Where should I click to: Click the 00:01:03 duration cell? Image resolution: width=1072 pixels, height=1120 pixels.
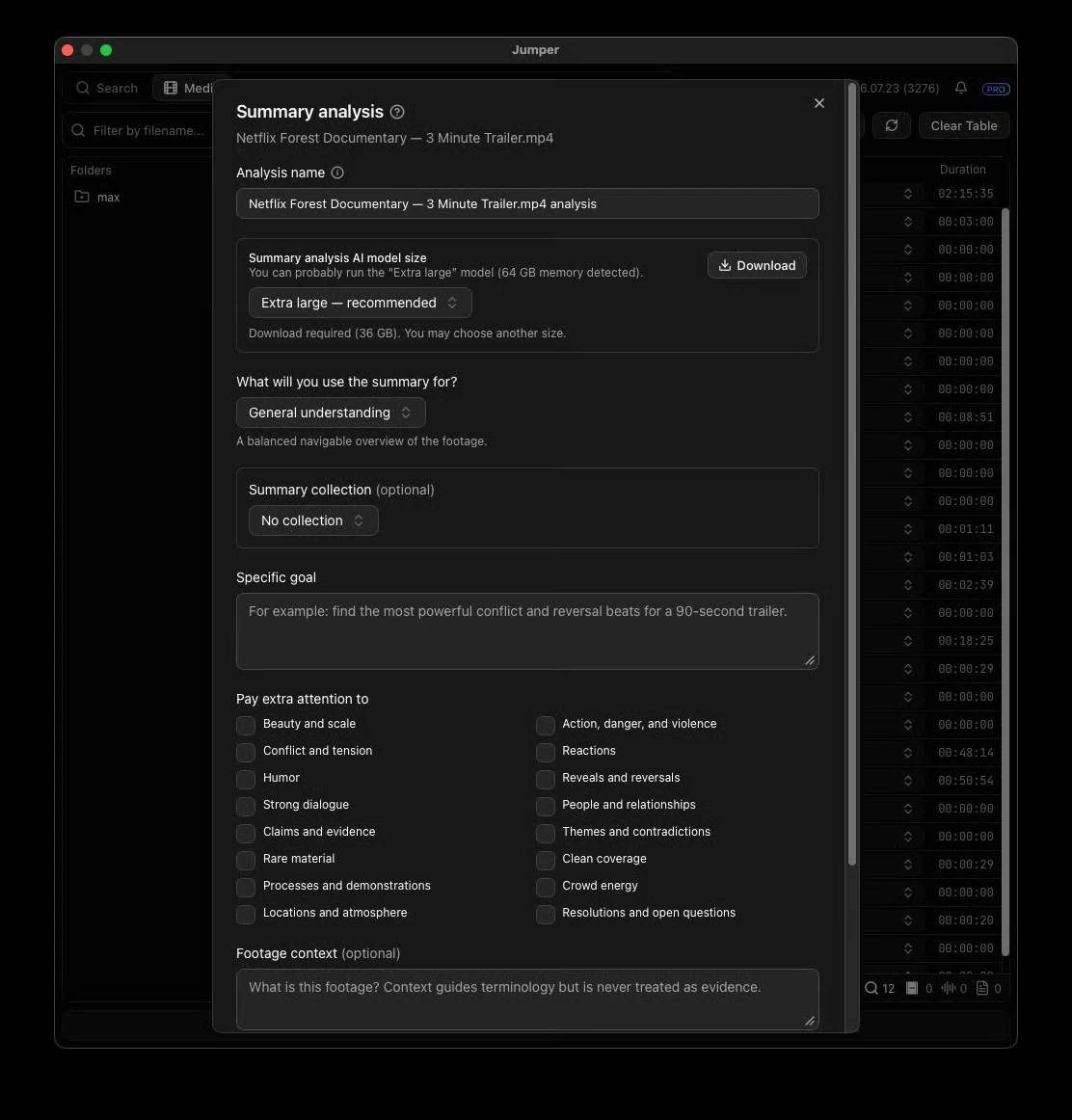pos(966,557)
